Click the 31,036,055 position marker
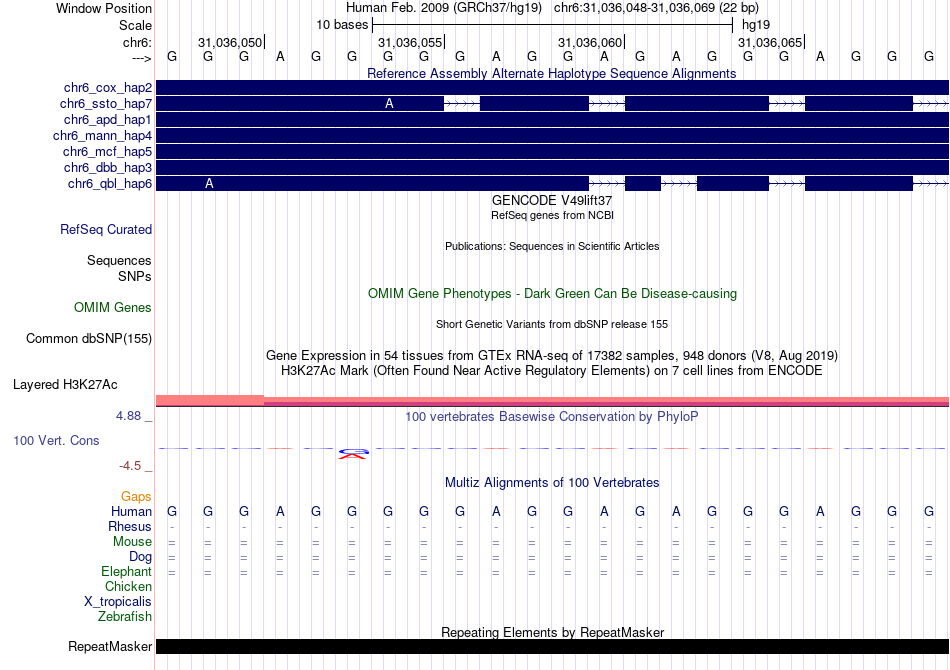This screenshot has height=670, width=950. tap(410, 42)
